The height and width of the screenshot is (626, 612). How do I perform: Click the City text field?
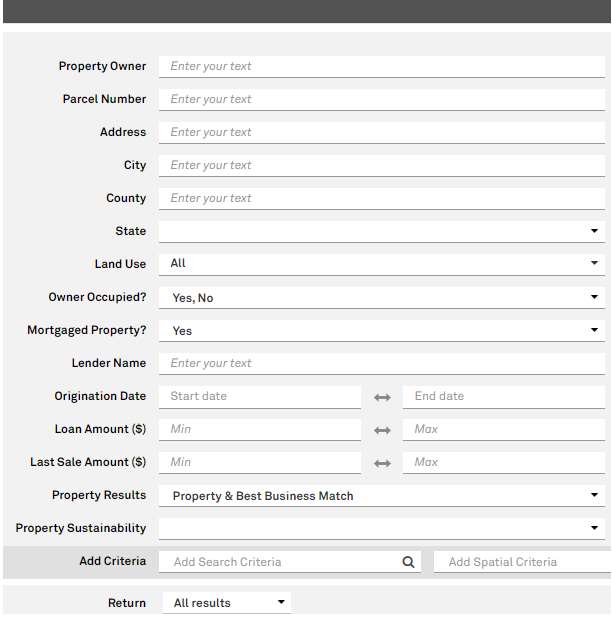click(x=381, y=165)
